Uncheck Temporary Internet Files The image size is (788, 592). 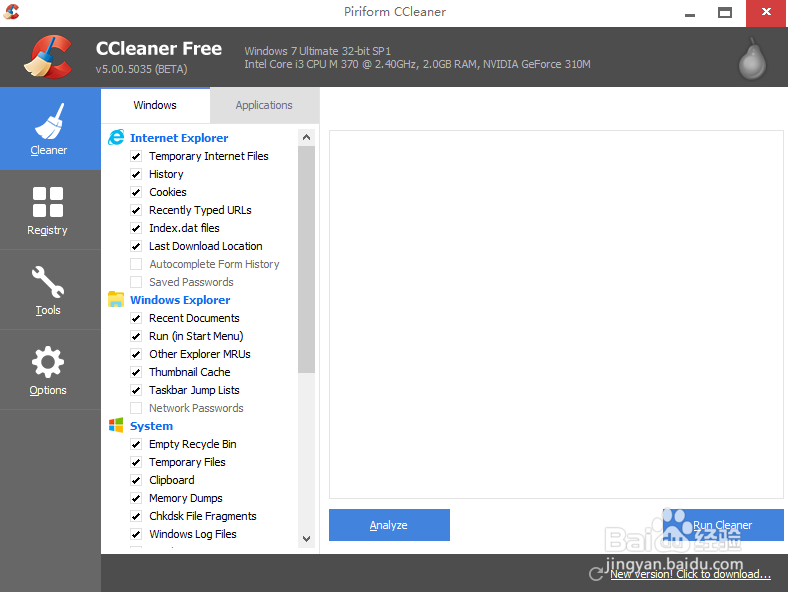[x=136, y=156]
